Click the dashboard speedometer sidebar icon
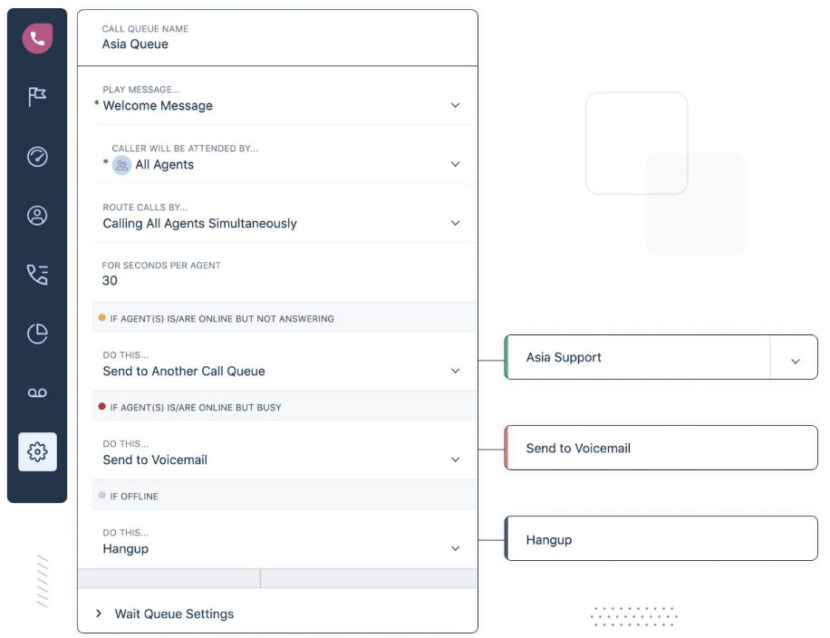Image resolution: width=830 pixels, height=638 pixels. pyautogui.click(x=37, y=156)
